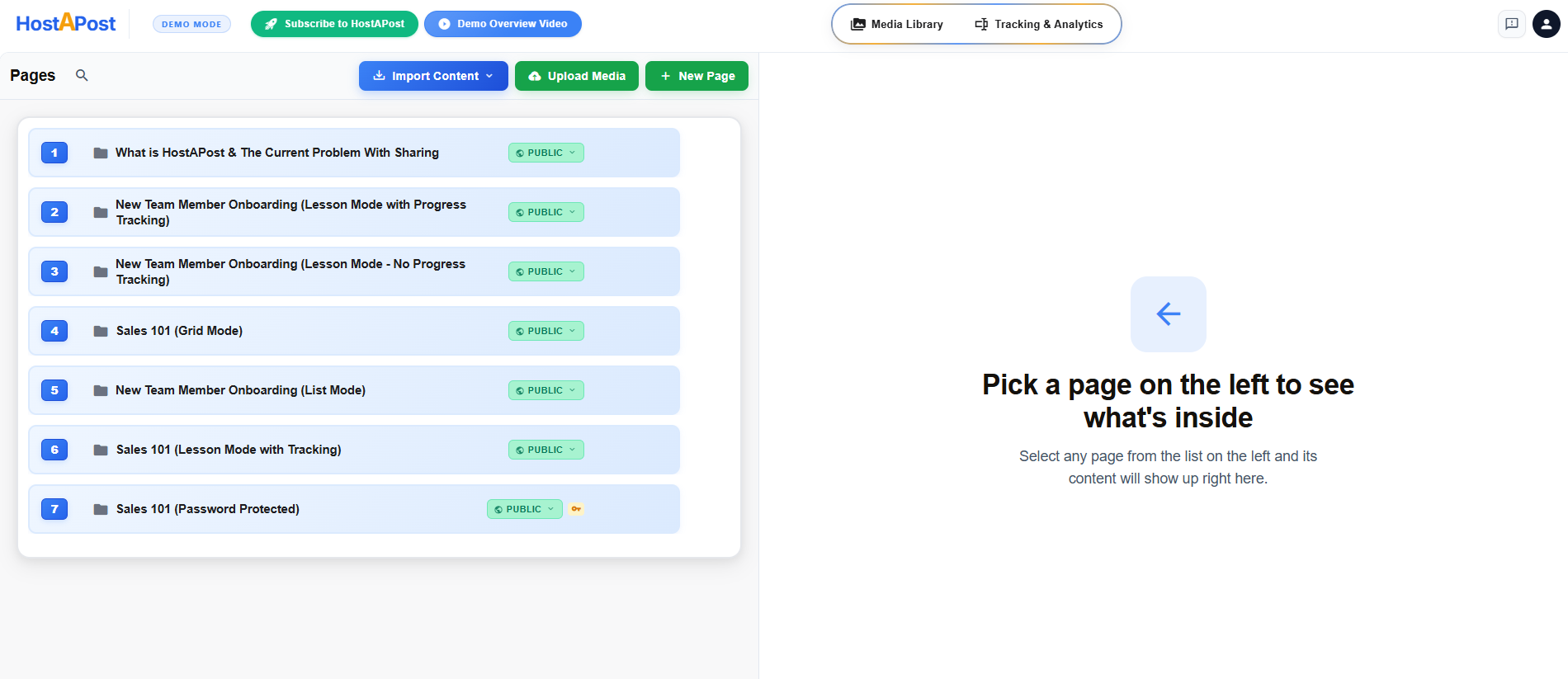Click number badge 6
This screenshot has width=1568, height=679.
(x=54, y=450)
